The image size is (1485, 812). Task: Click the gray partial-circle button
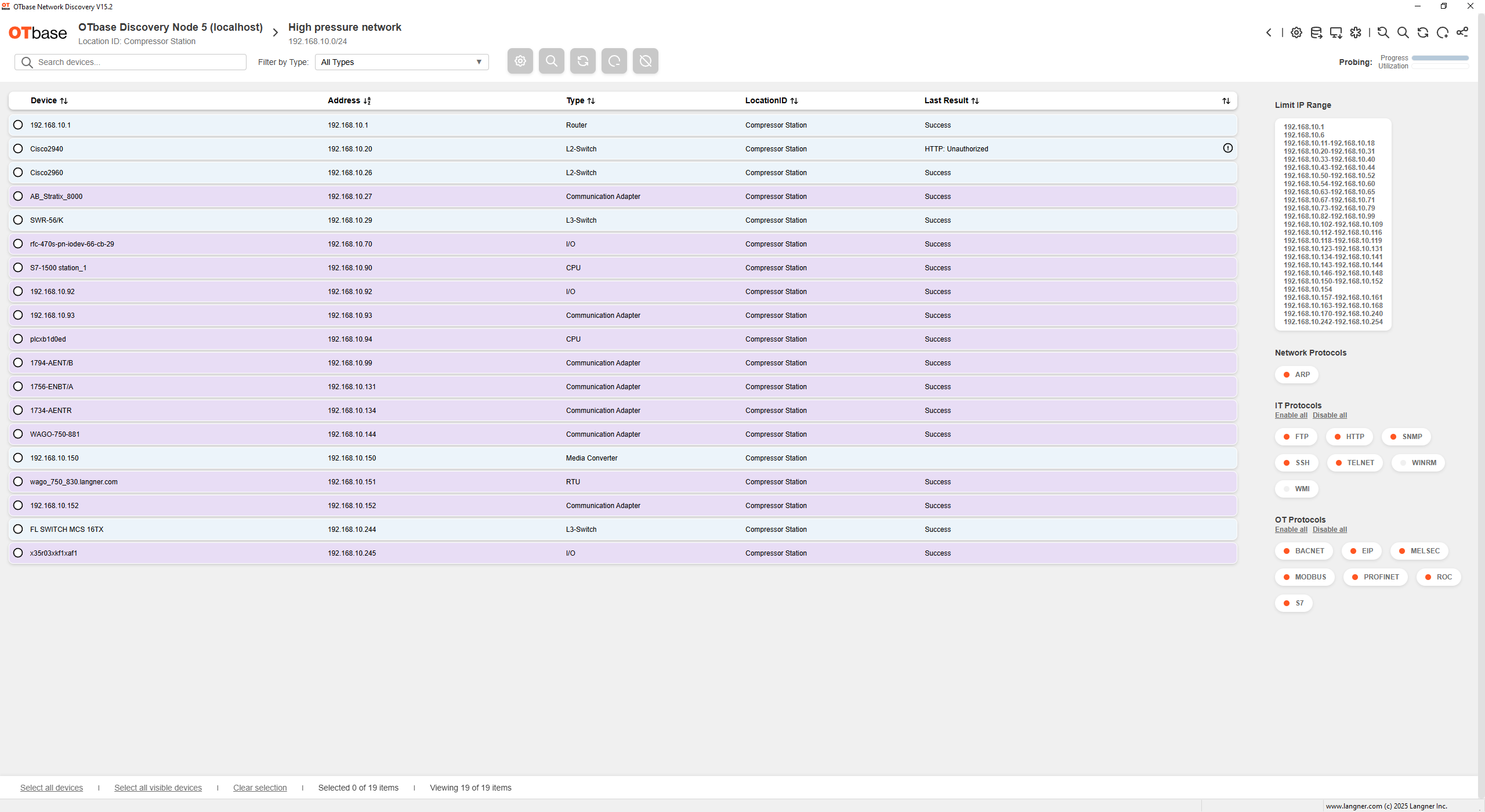pyautogui.click(x=614, y=61)
